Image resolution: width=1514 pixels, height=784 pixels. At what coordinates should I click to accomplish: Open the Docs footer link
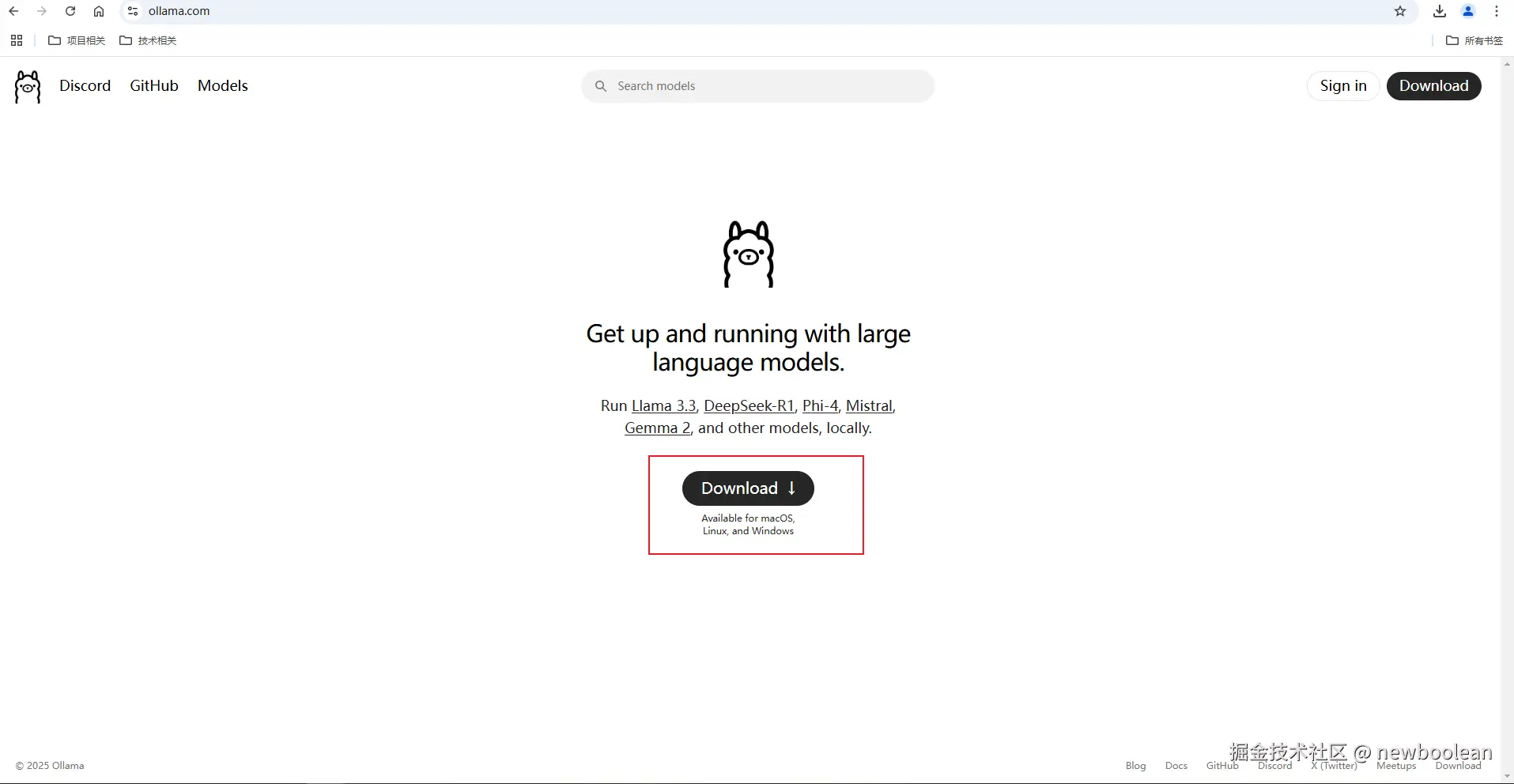pos(1176,766)
